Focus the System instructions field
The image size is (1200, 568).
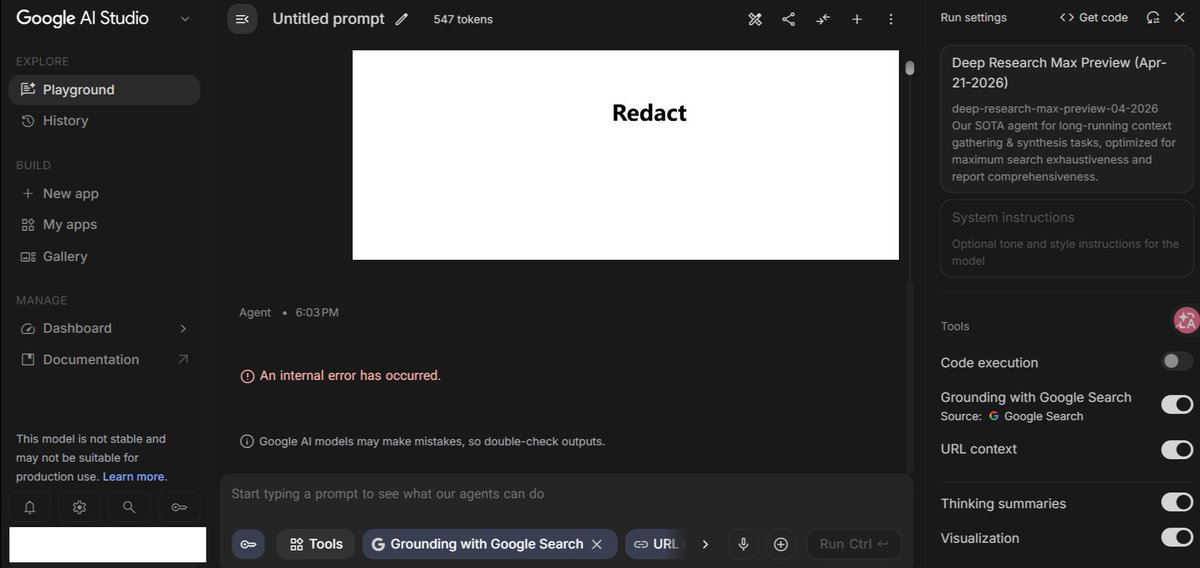1067,238
